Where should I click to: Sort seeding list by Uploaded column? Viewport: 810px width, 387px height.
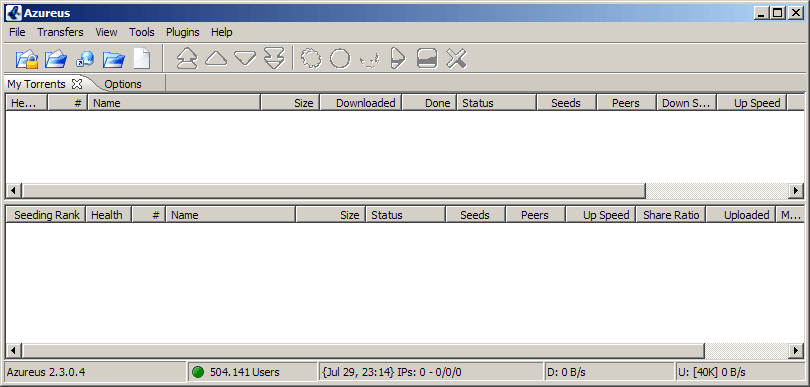pyautogui.click(x=741, y=215)
